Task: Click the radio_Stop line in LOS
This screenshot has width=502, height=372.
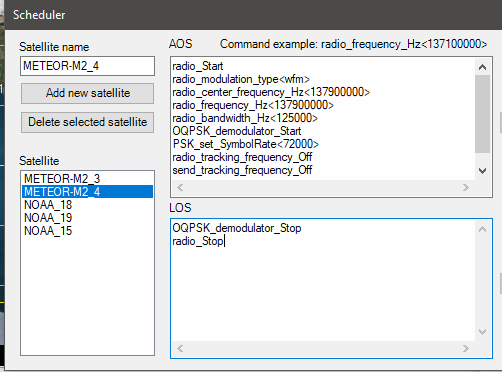Action: click(198, 241)
